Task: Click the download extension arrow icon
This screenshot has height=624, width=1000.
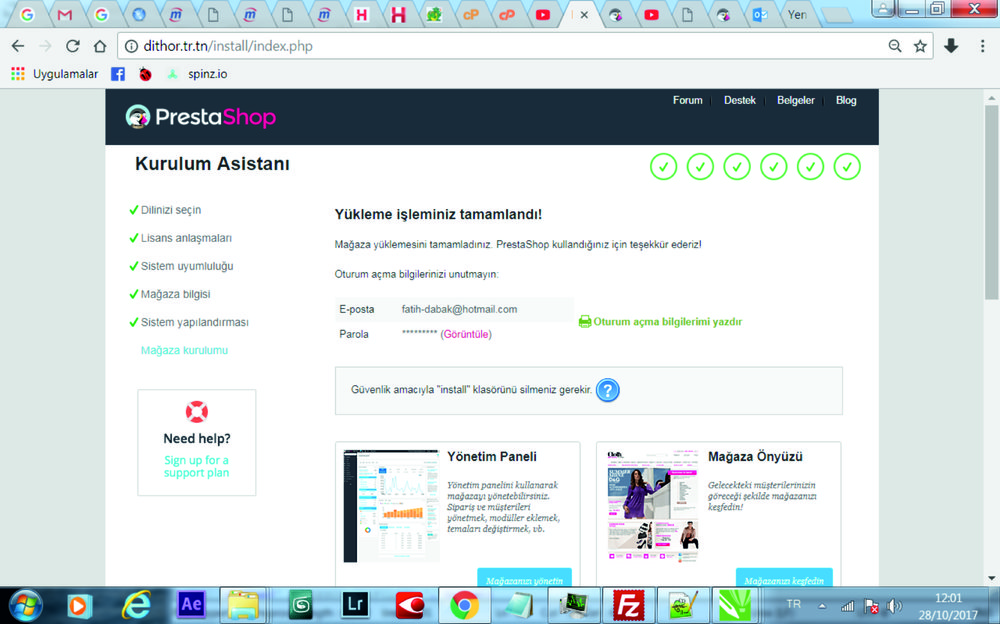Action: (x=951, y=46)
